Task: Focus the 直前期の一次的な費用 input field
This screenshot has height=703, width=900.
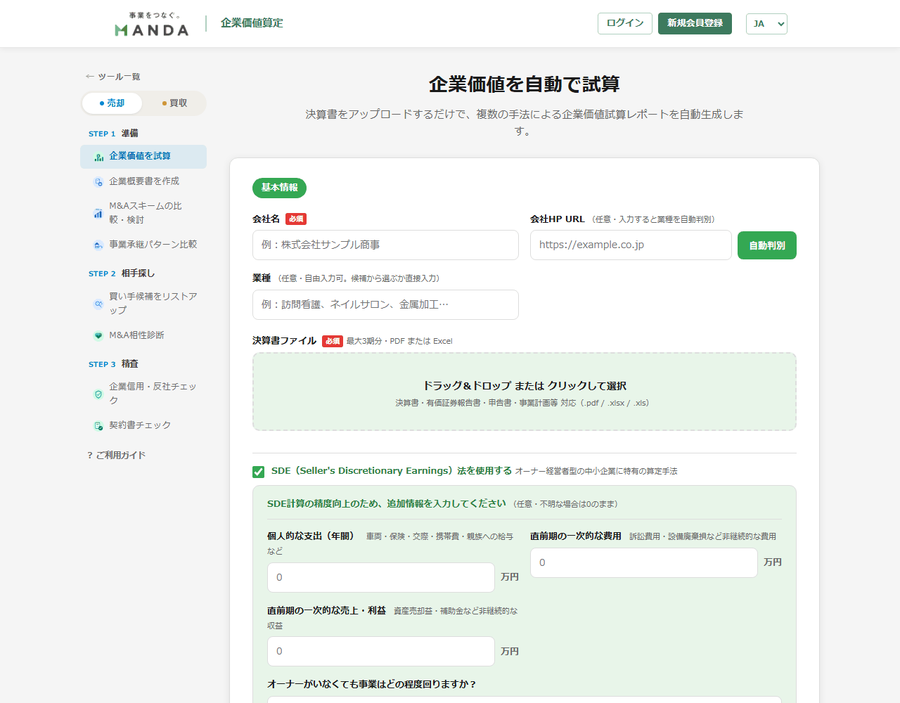Action: (643, 563)
